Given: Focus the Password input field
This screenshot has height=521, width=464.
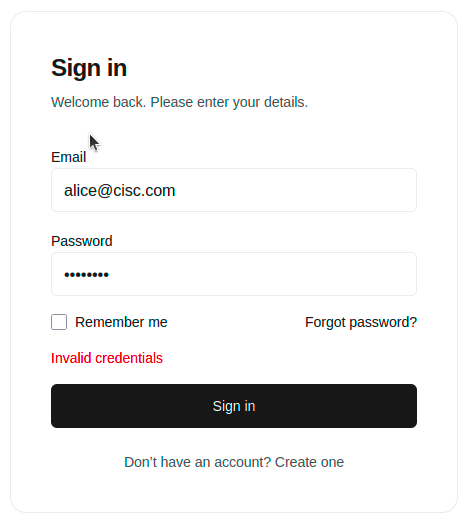Looking at the screenshot, I should pyautogui.click(x=234, y=274).
